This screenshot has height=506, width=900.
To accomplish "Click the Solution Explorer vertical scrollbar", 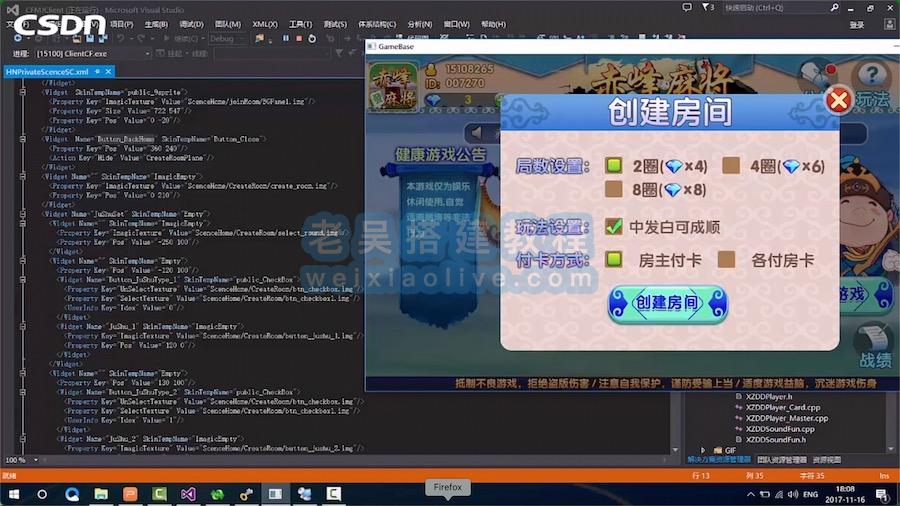I will point(891,422).
